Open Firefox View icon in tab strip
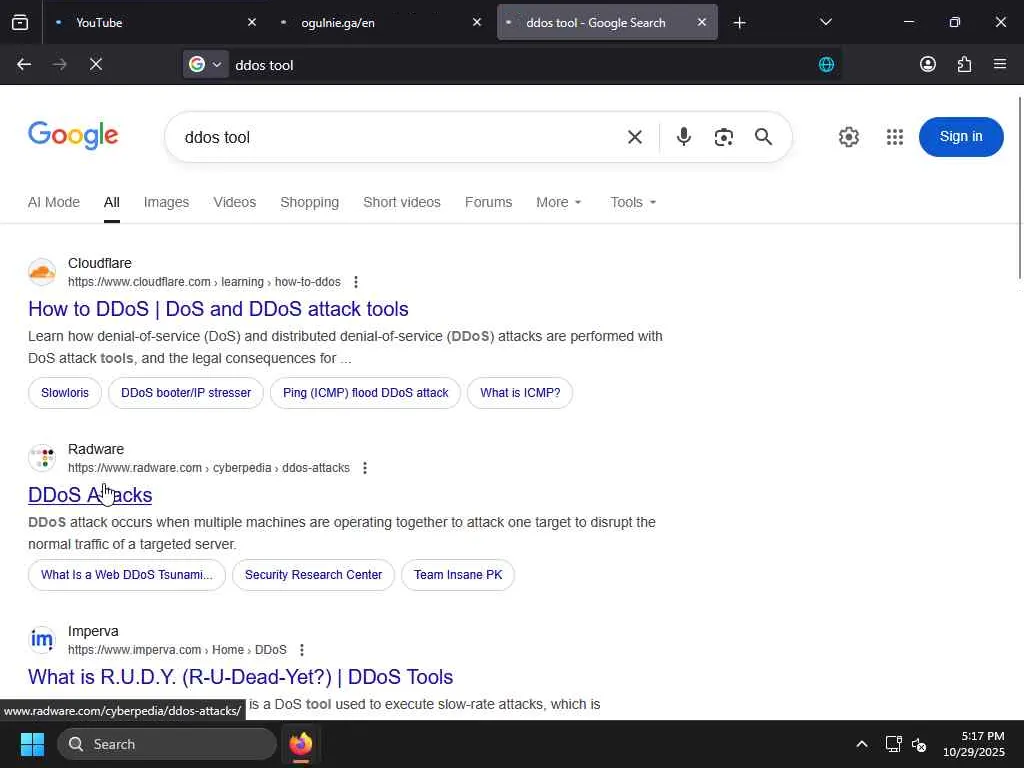This screenshot has height=768, width=1024. coord(20,23)
